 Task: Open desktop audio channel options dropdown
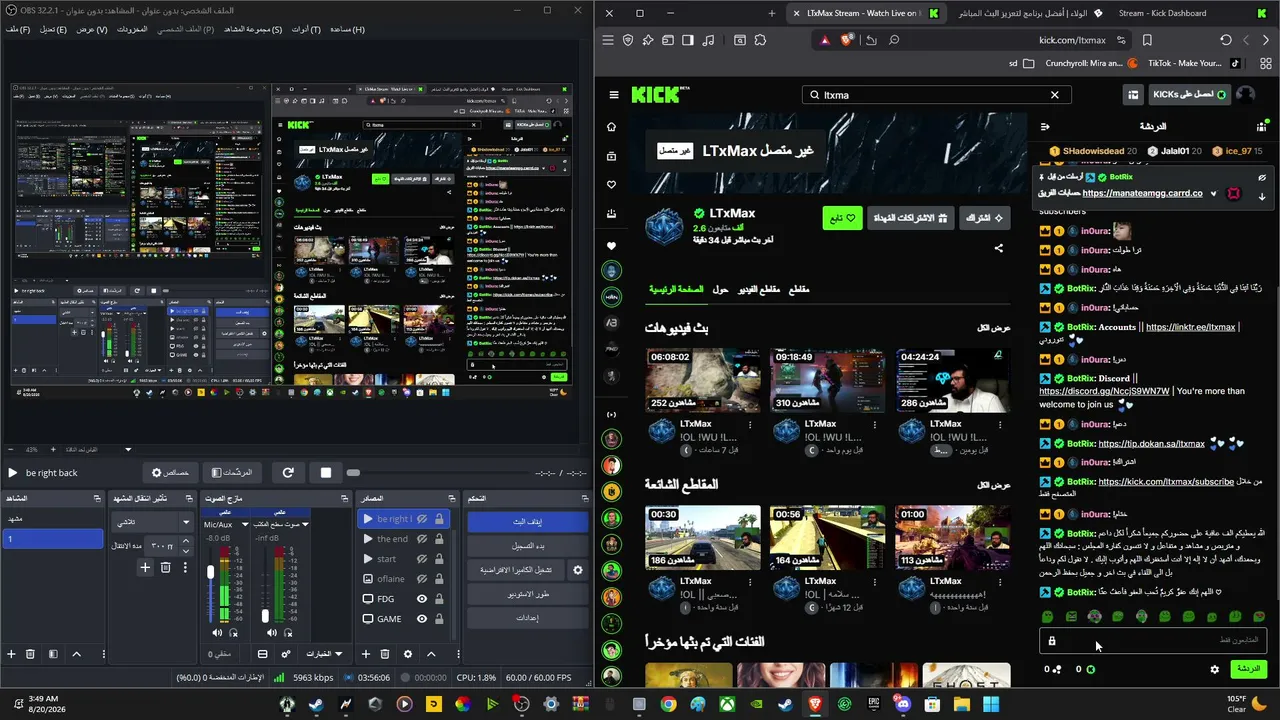(x=305, y=524)
